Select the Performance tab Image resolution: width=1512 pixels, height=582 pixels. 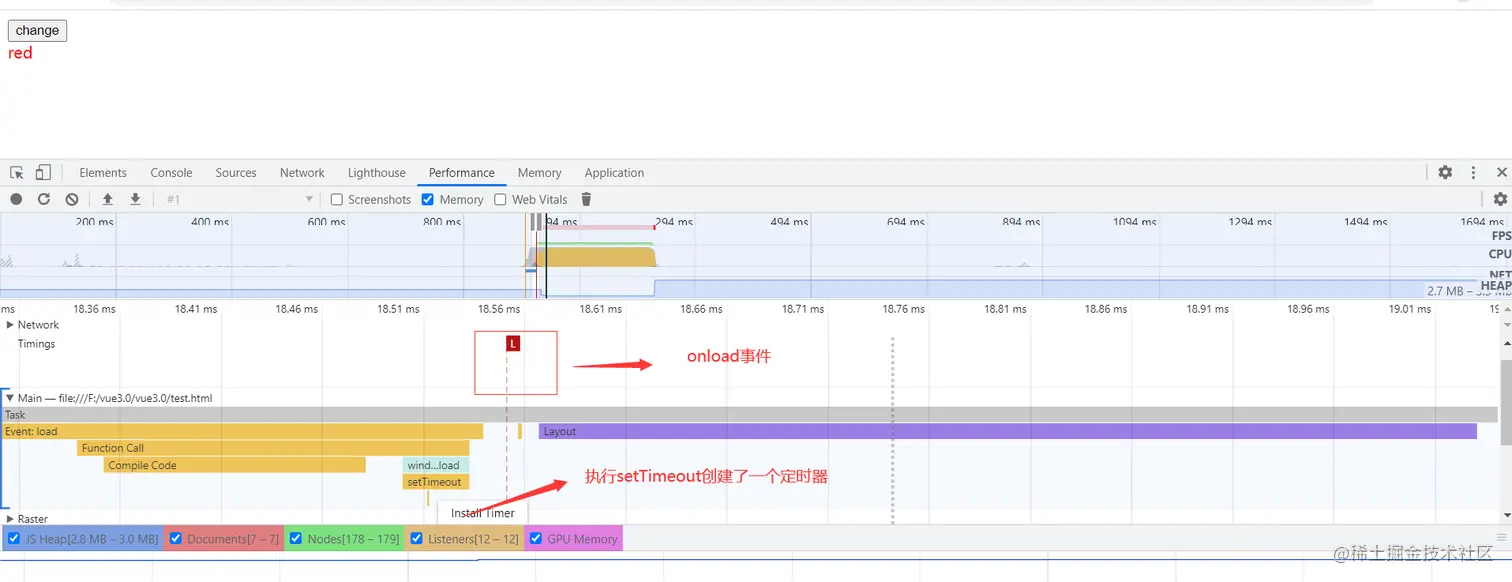462,173
